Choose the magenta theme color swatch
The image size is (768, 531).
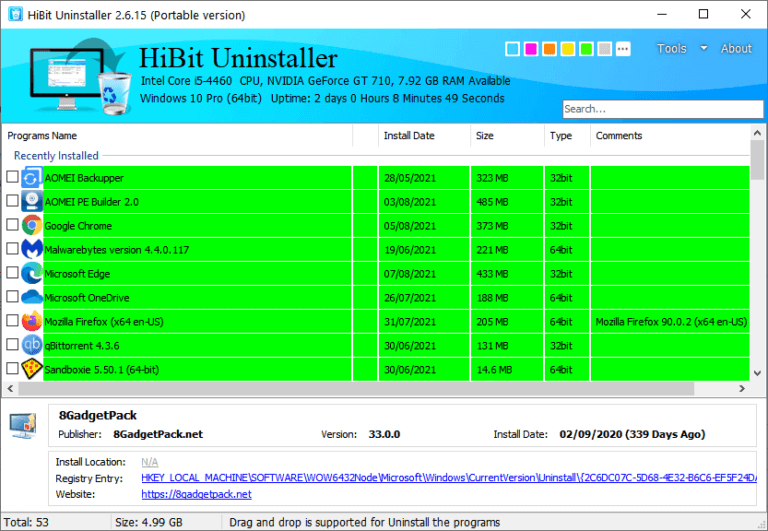tap(531, 49)
